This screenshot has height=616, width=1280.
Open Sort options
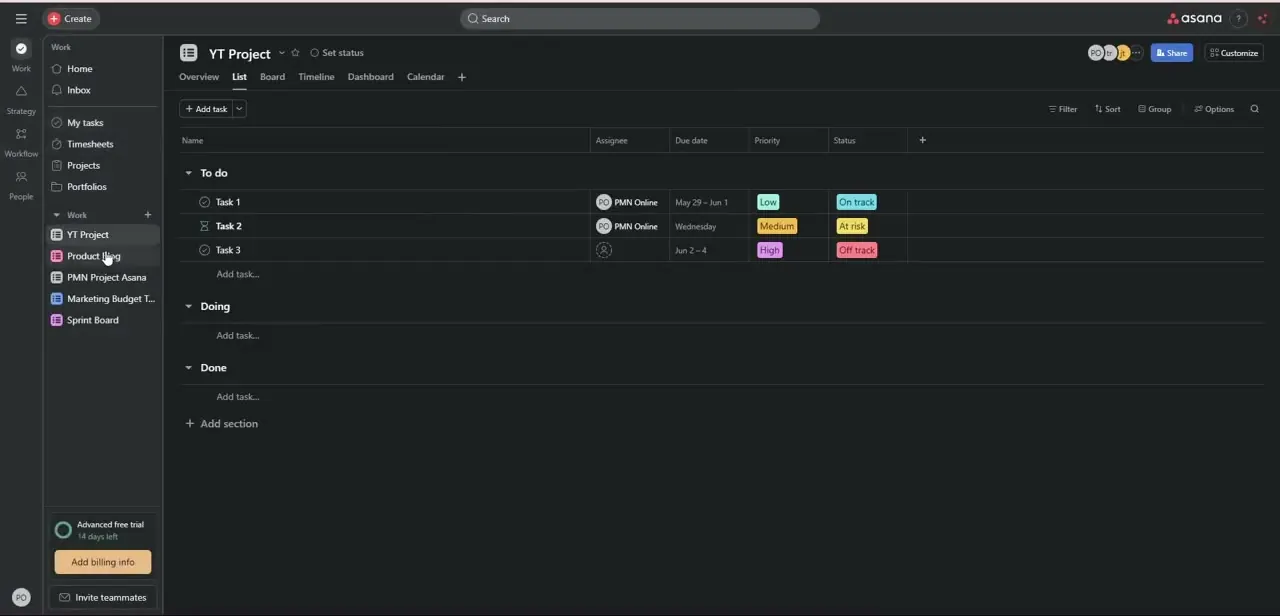pyautogui.click(x=1107, y=109)
